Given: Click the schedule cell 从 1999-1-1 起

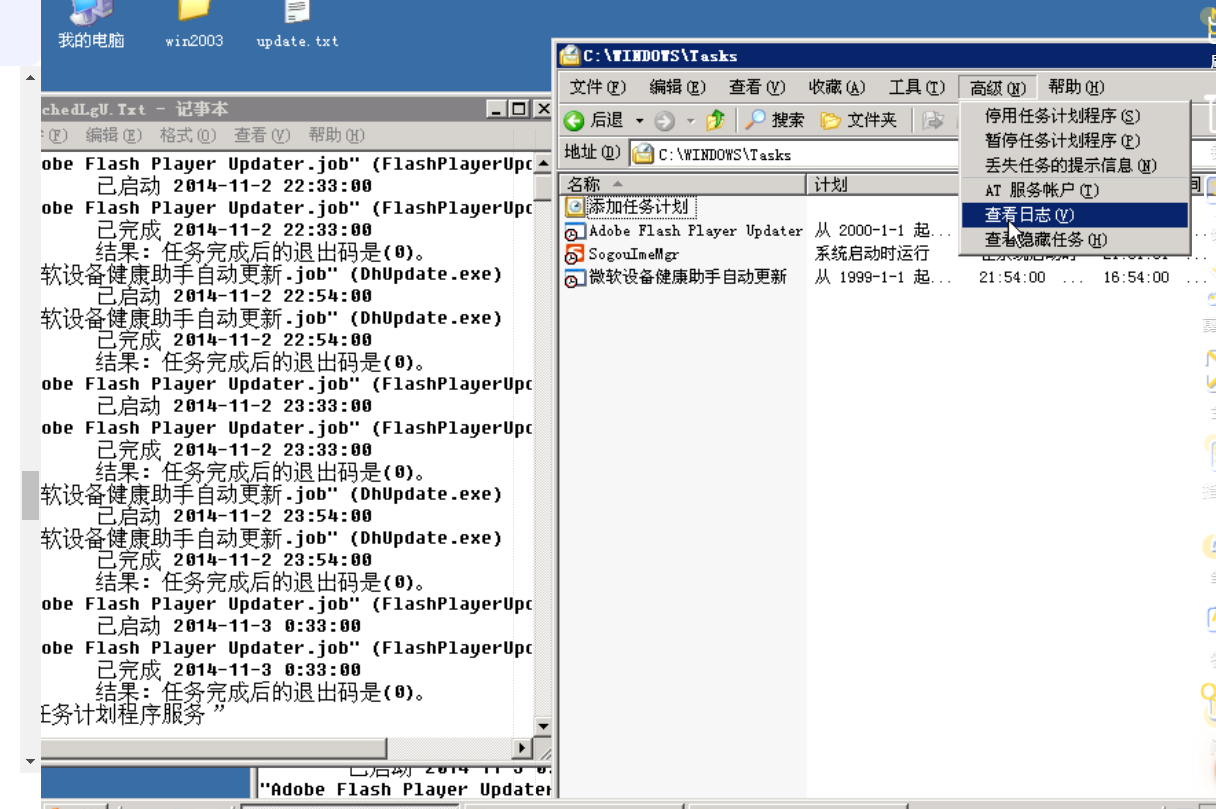Looking at the screenshot, I should click(883, 278).
